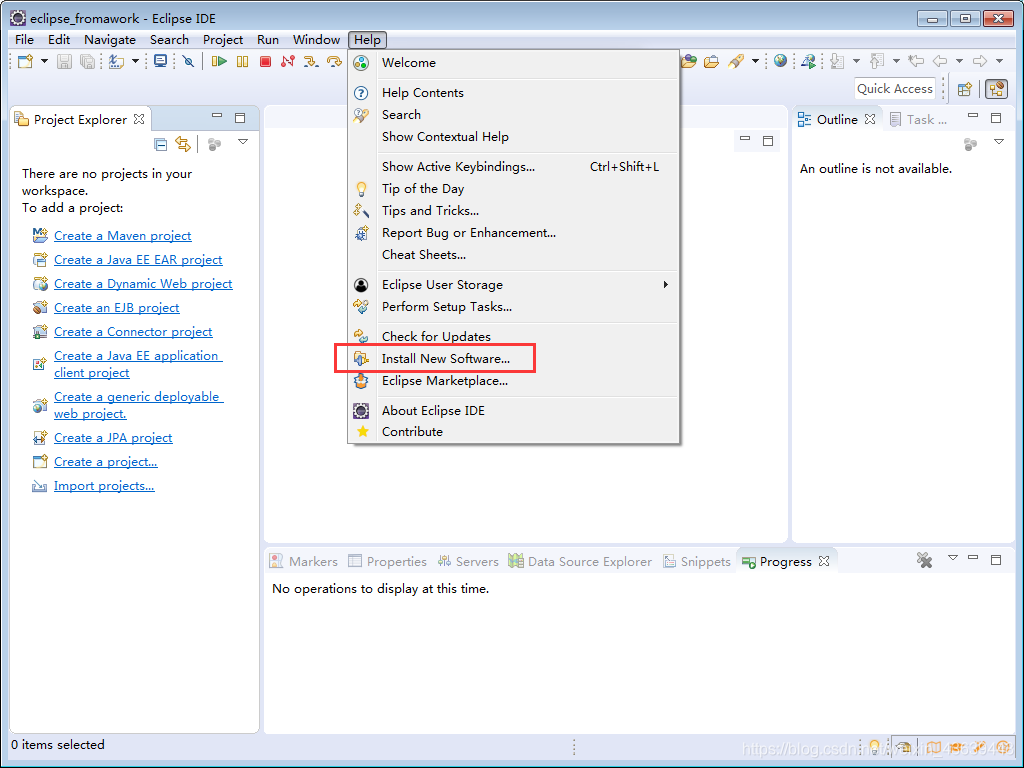This screenshot has height=768, width=1024.
Task: Select the Java EE perspective button
Action: coord(997,89)
